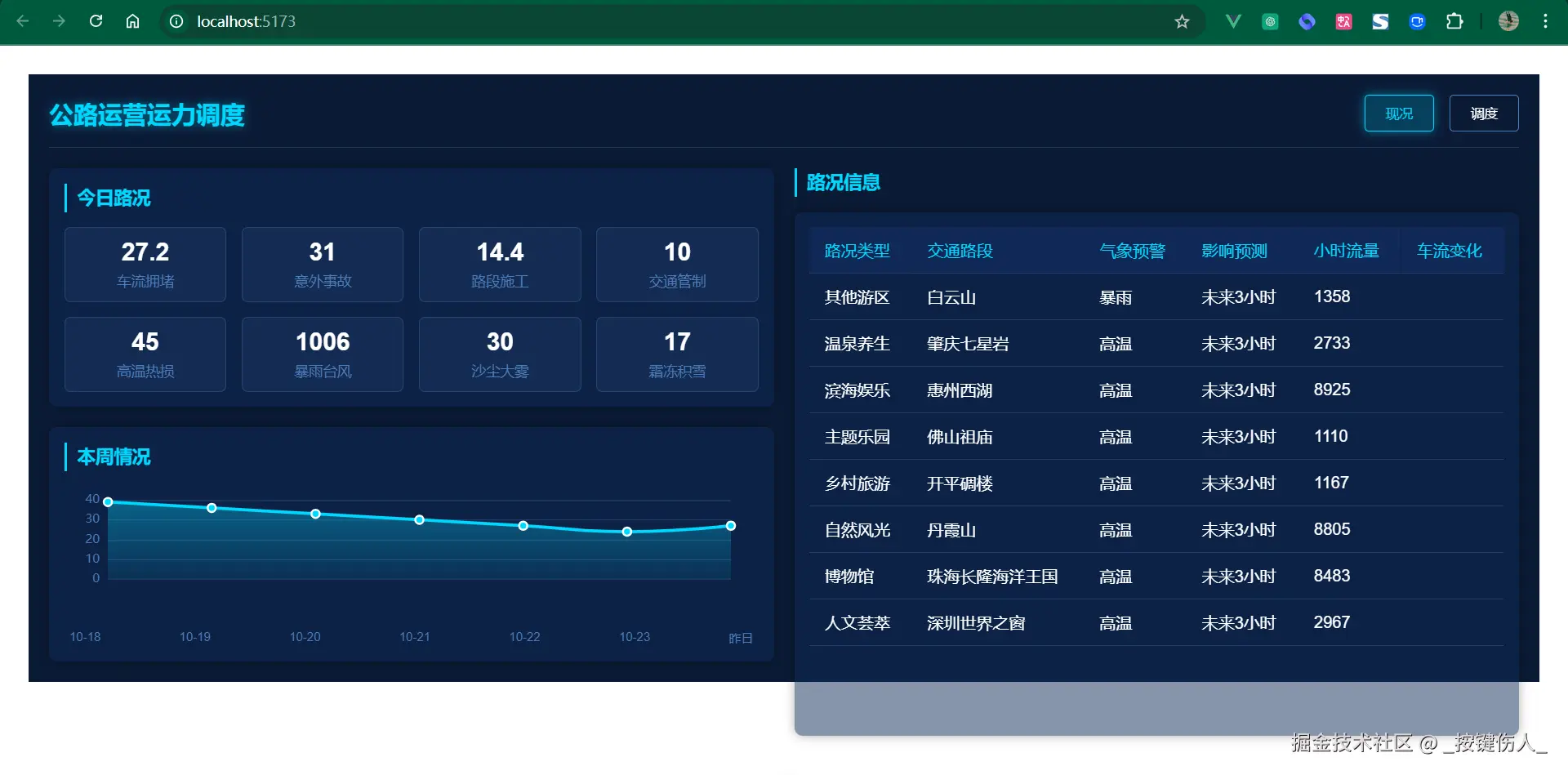Viewport: 1568px width, 775px height.
Task: Select the 开平碉楼 road section cell
Action: click(x=960, y=483)
